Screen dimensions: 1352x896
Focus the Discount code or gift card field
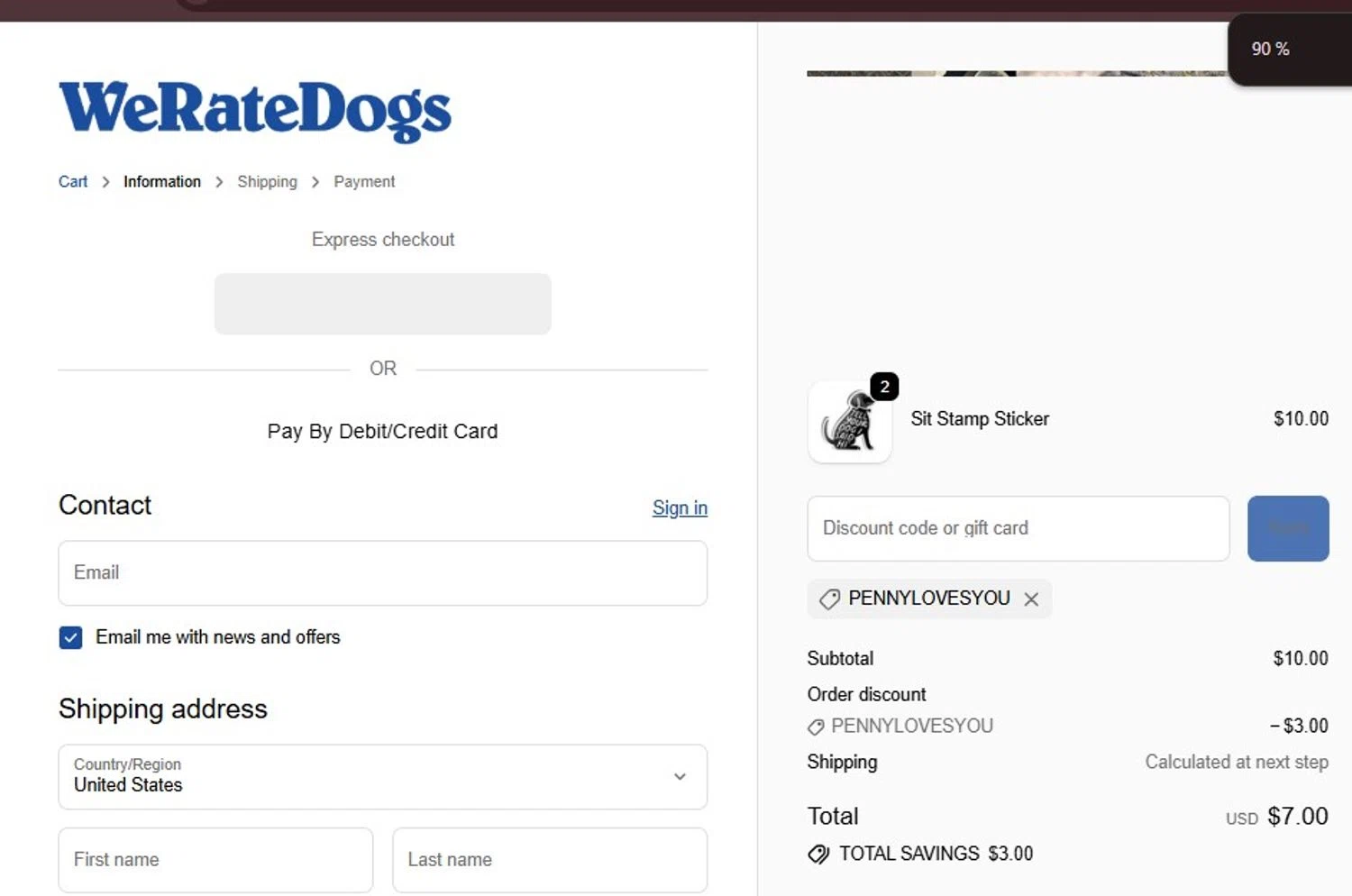coord(1019,528)
